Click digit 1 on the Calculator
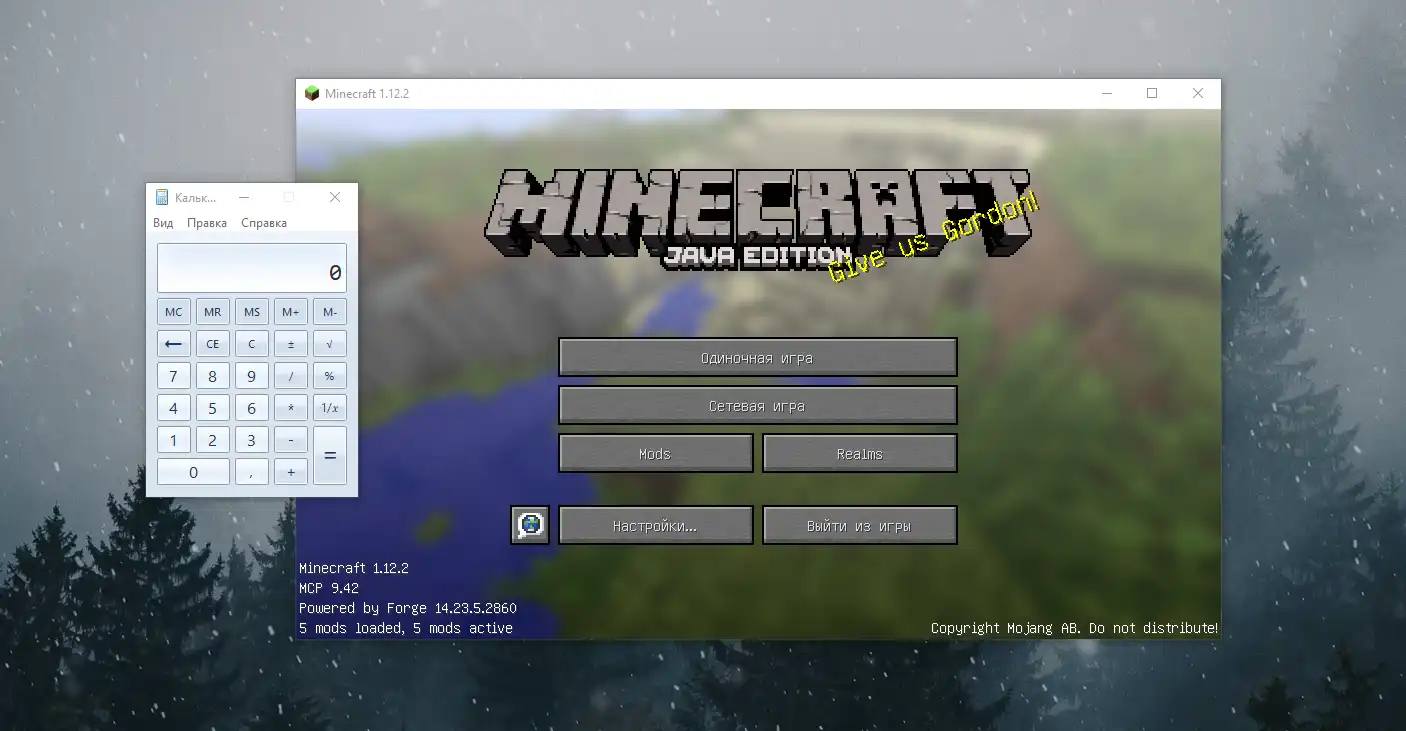Viewport: 1406px width, 731px height. point(174,440)
